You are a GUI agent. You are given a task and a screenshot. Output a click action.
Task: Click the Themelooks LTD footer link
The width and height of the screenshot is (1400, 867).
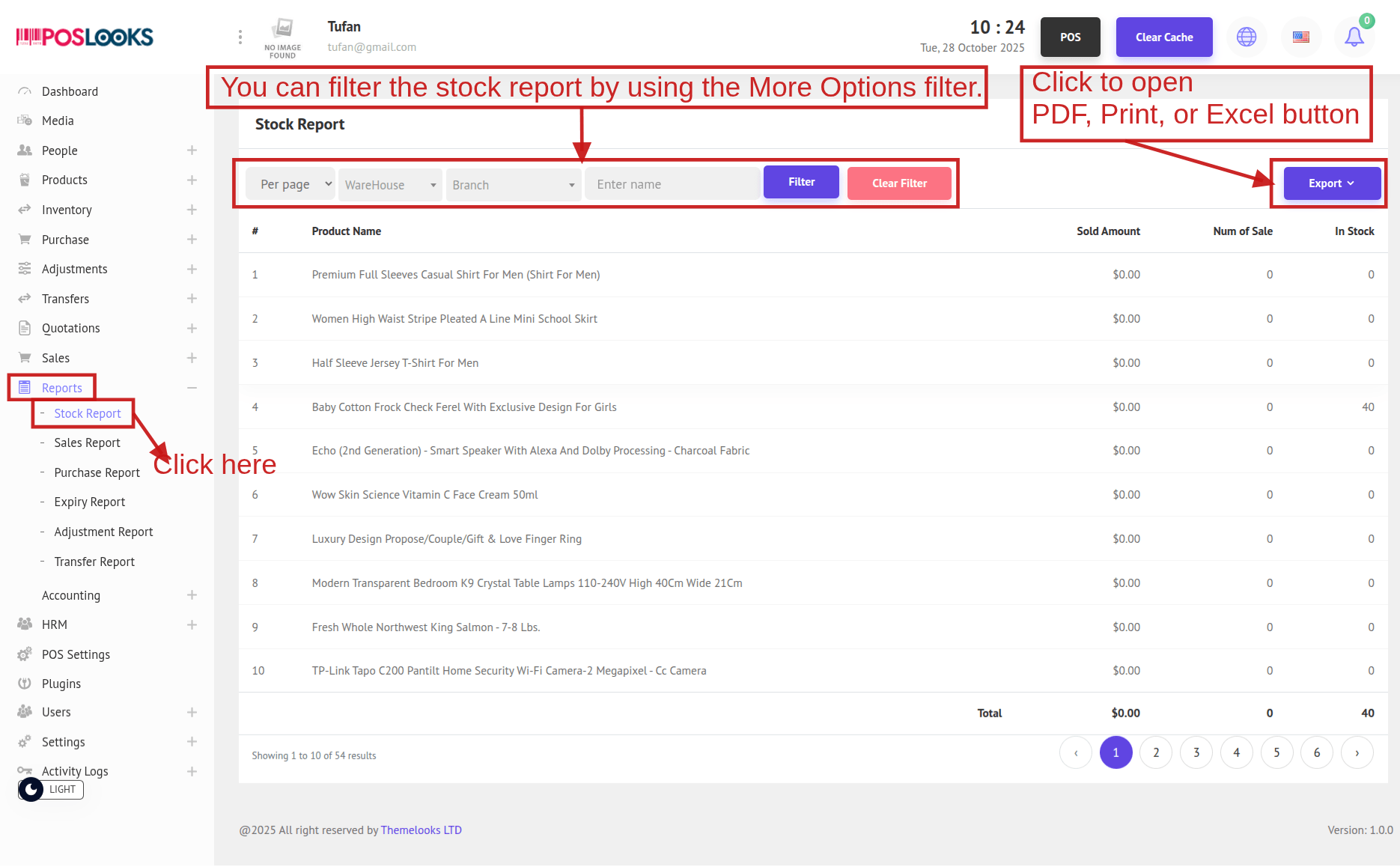coord(421,830)
